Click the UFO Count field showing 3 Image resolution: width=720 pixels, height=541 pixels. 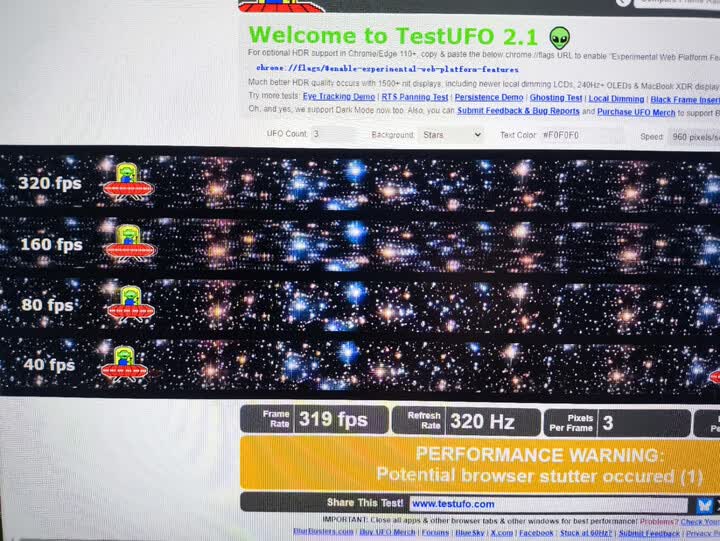pyautogui.click(x=334, y=134)
